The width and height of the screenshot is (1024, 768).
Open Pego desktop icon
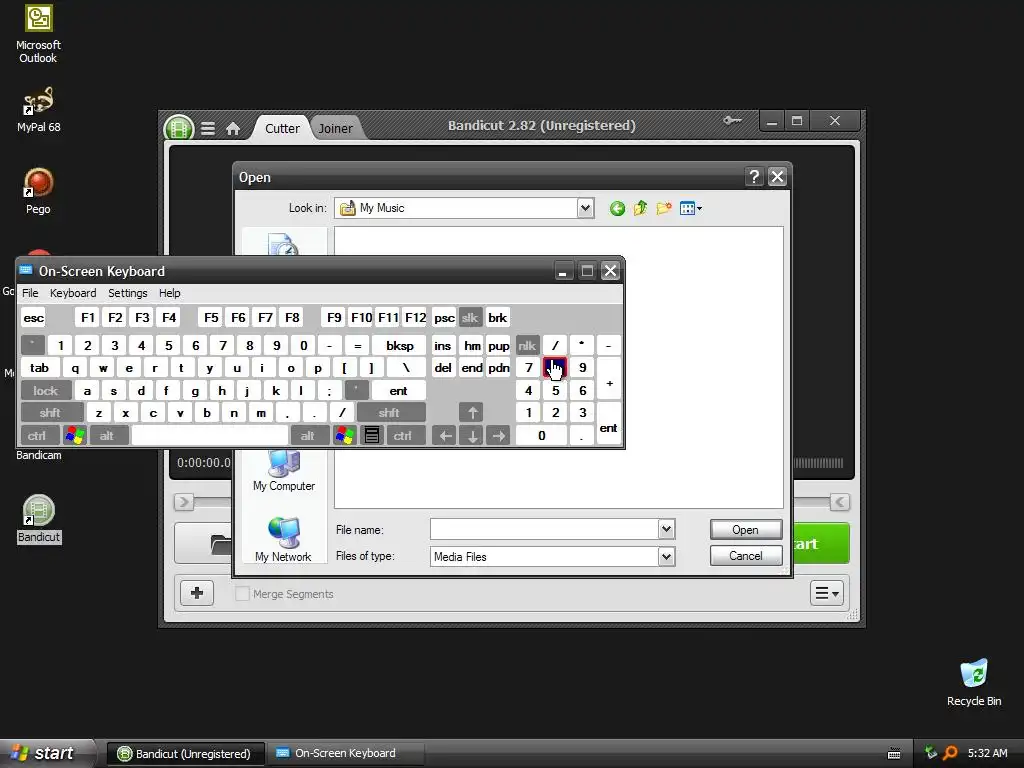(x=38, y=191)
